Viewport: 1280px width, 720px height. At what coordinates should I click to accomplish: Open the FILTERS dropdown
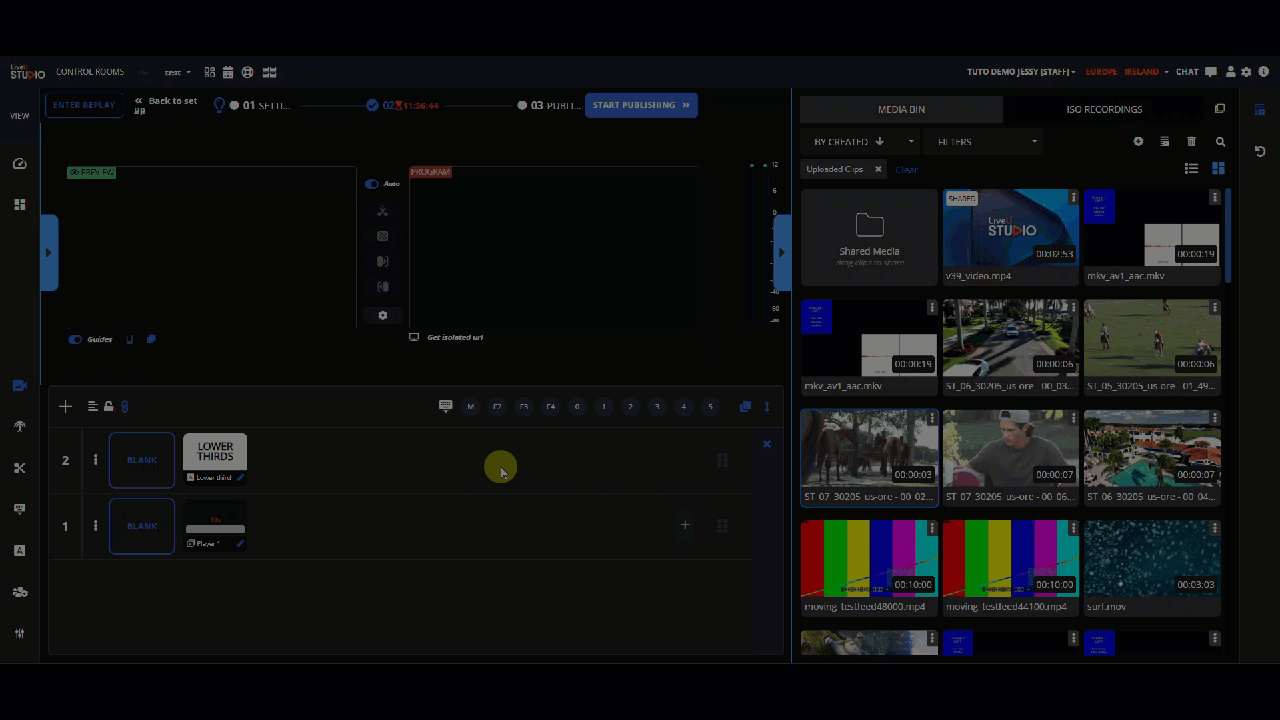pos(984,142)
